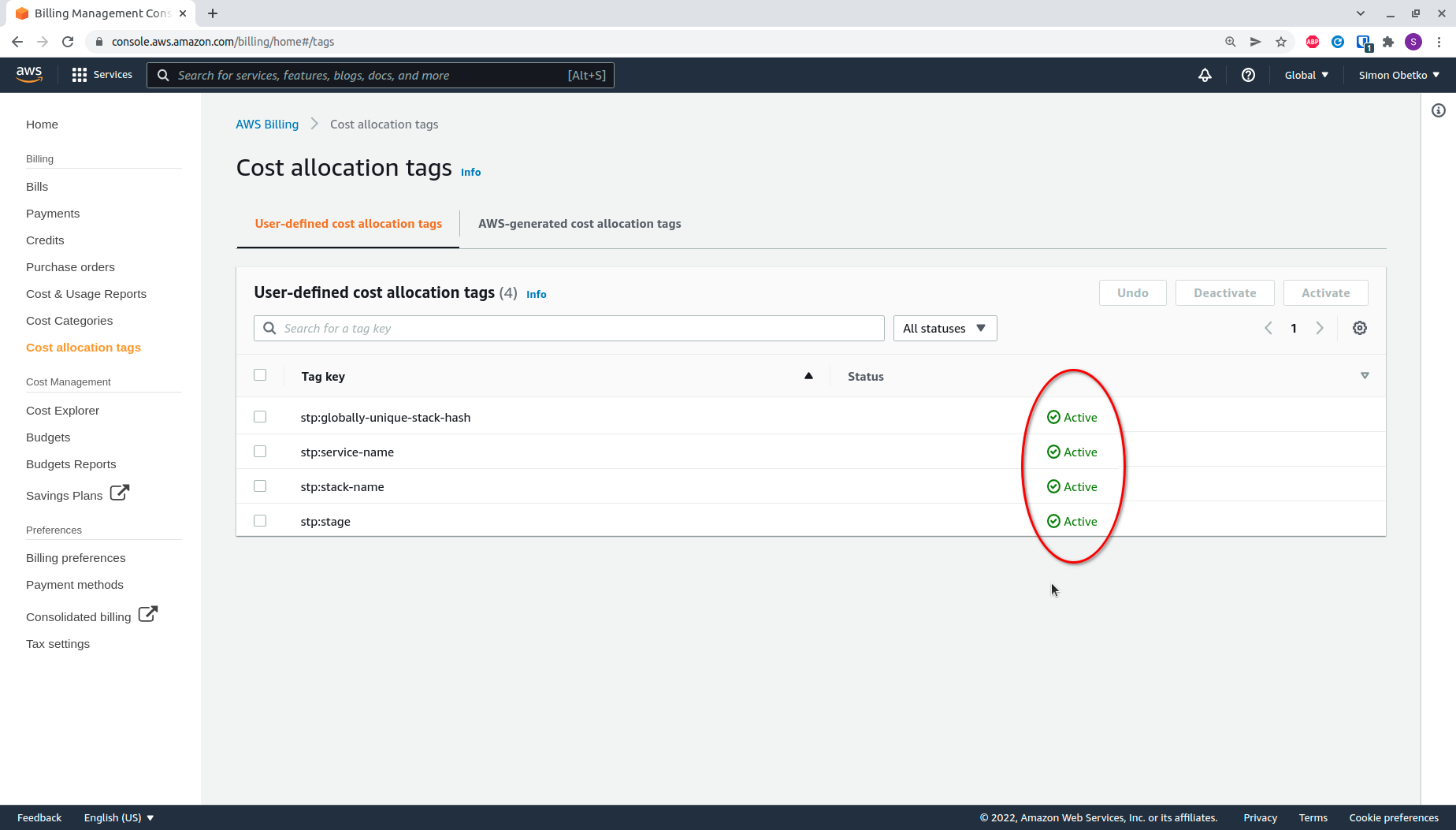Viewport: 1456px width, 830px height.
Task: Go to Payments page
Action: click(53, 214)
